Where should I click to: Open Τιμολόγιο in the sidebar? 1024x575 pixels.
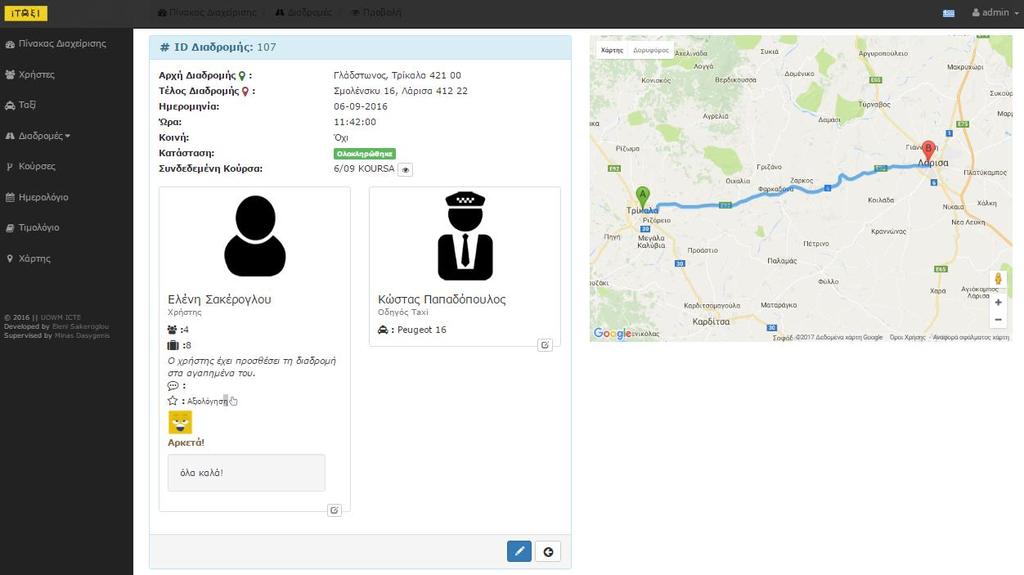point(33,227)
